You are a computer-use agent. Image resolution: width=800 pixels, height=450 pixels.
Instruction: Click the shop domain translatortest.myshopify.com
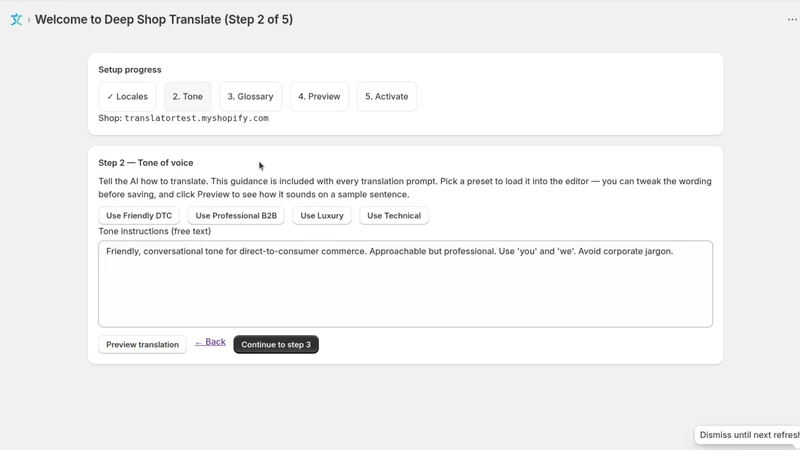(196, 118)
